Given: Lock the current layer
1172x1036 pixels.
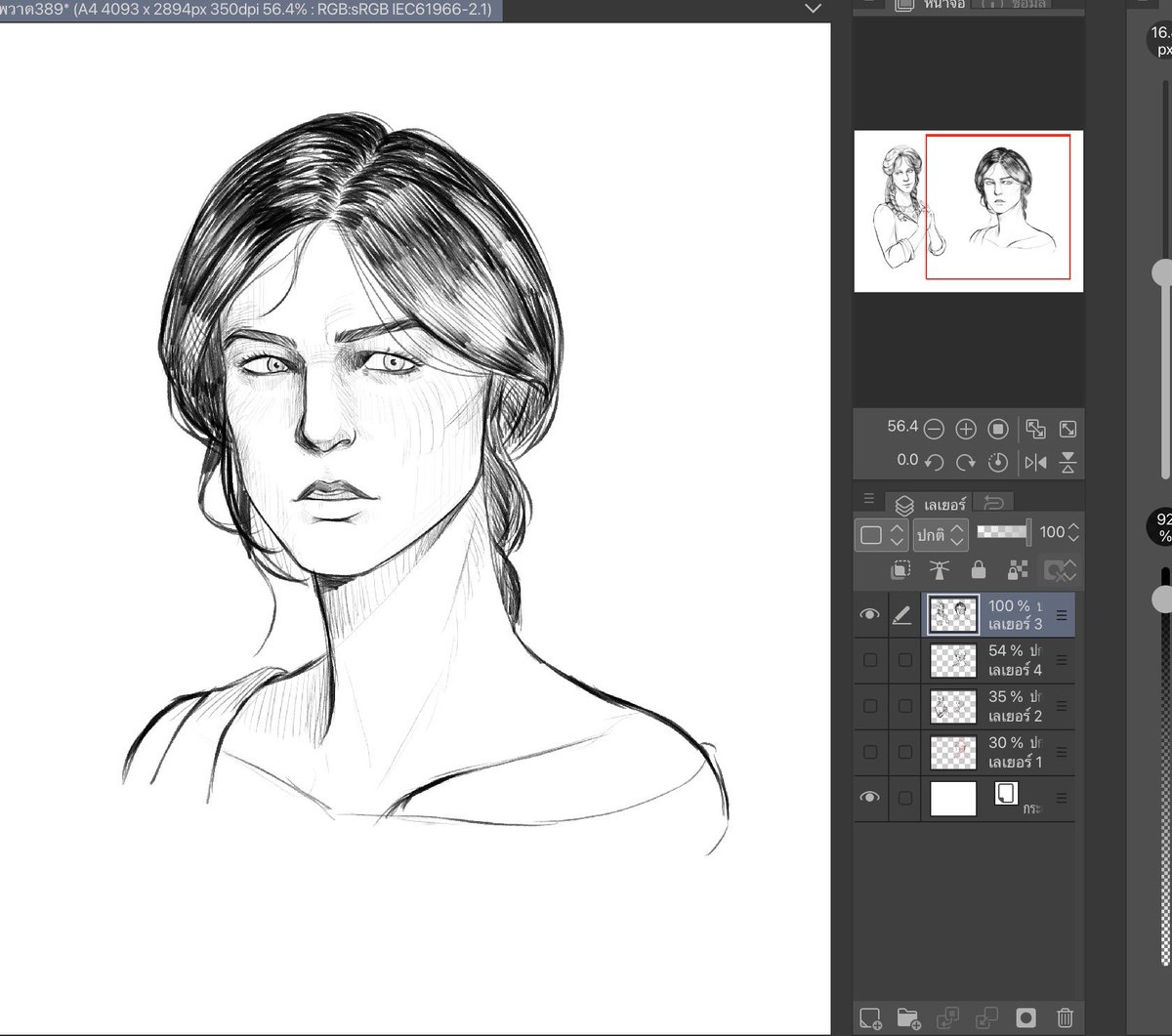Looking at the screenshot, I should coord(978,570).
